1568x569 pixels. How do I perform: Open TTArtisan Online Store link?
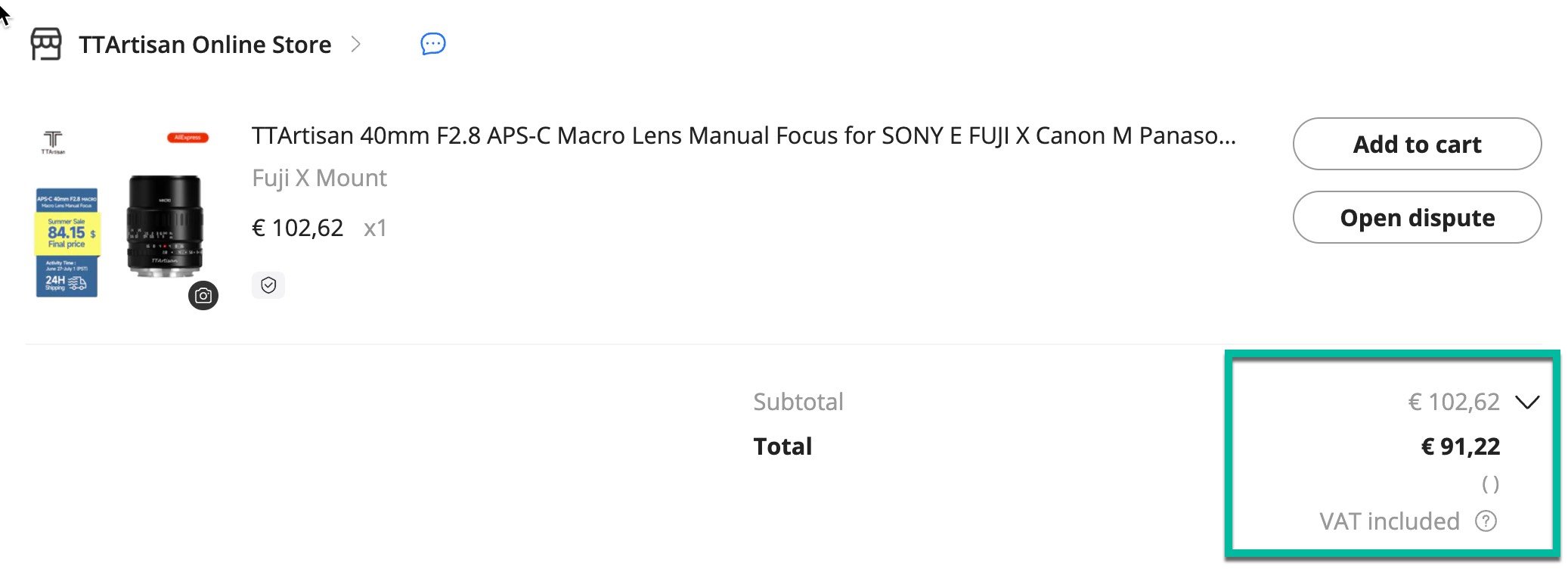(x=205, y=45)
